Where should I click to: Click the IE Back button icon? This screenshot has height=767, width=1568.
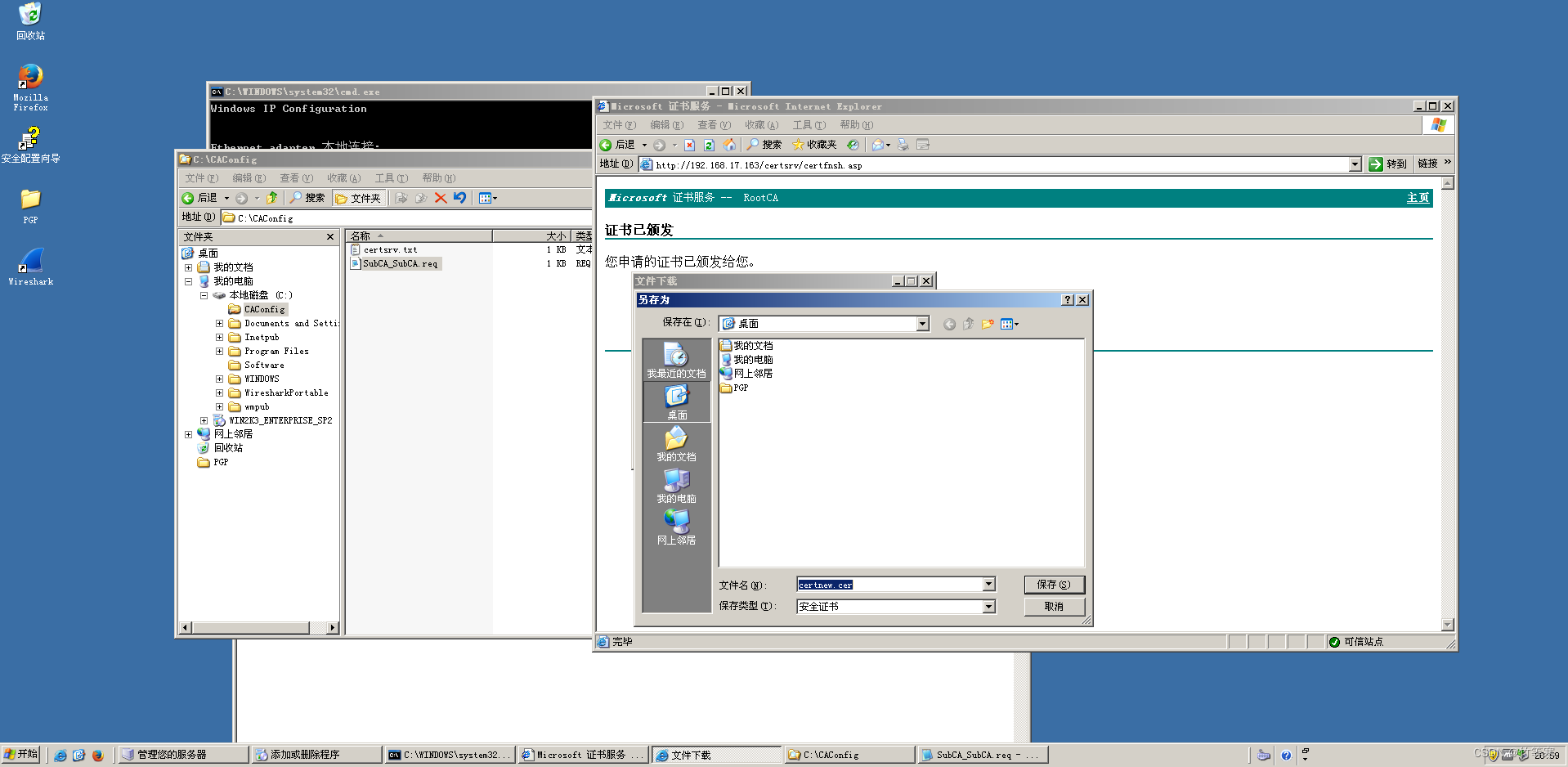[x=606, y=145]
